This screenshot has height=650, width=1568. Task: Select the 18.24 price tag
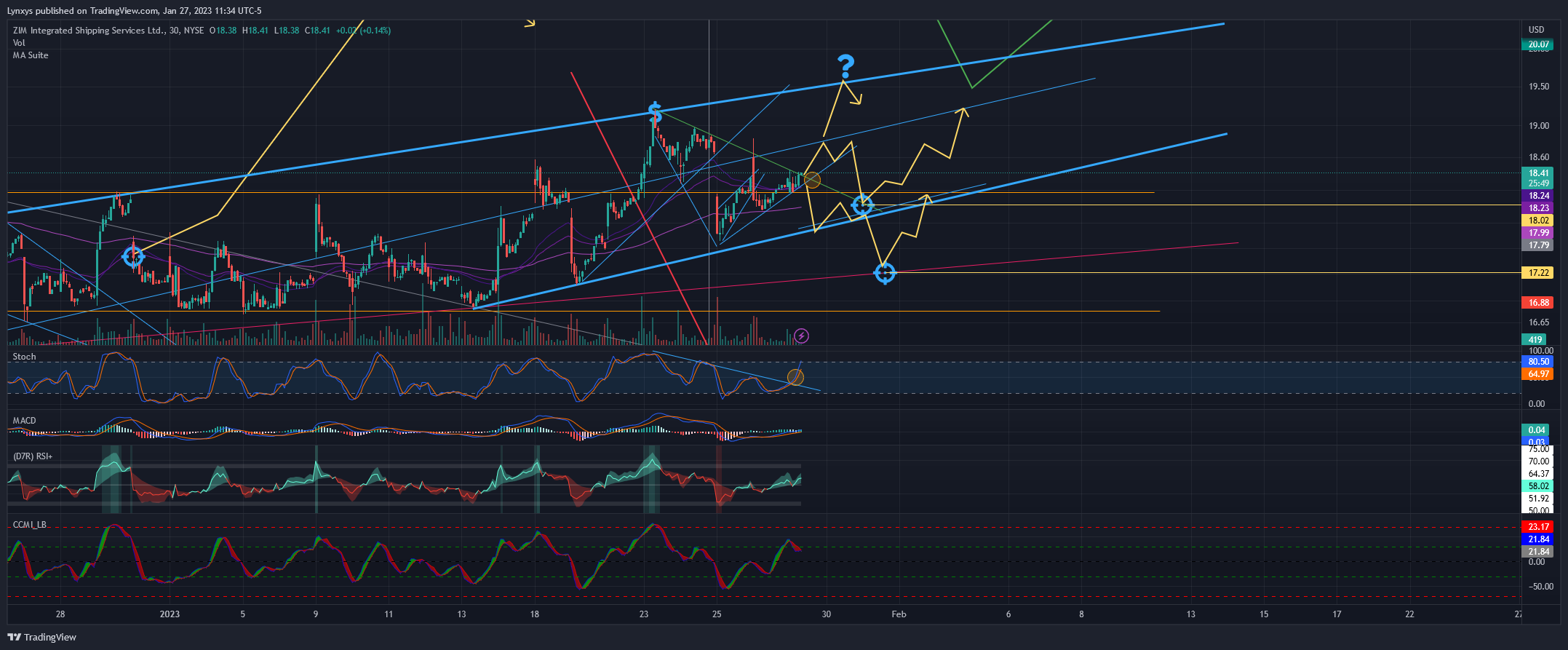(x=1537, y=196)
